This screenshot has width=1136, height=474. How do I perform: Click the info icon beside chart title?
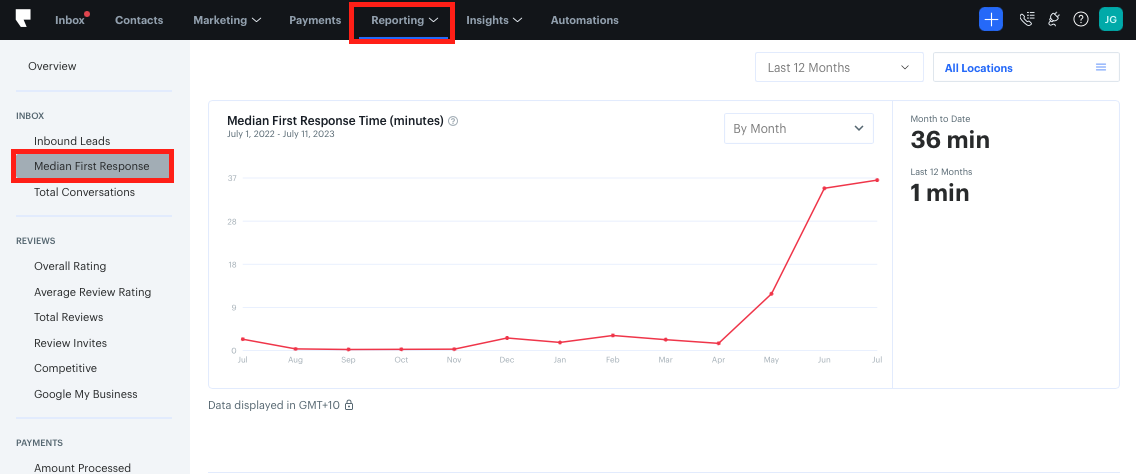pos(453,121)
